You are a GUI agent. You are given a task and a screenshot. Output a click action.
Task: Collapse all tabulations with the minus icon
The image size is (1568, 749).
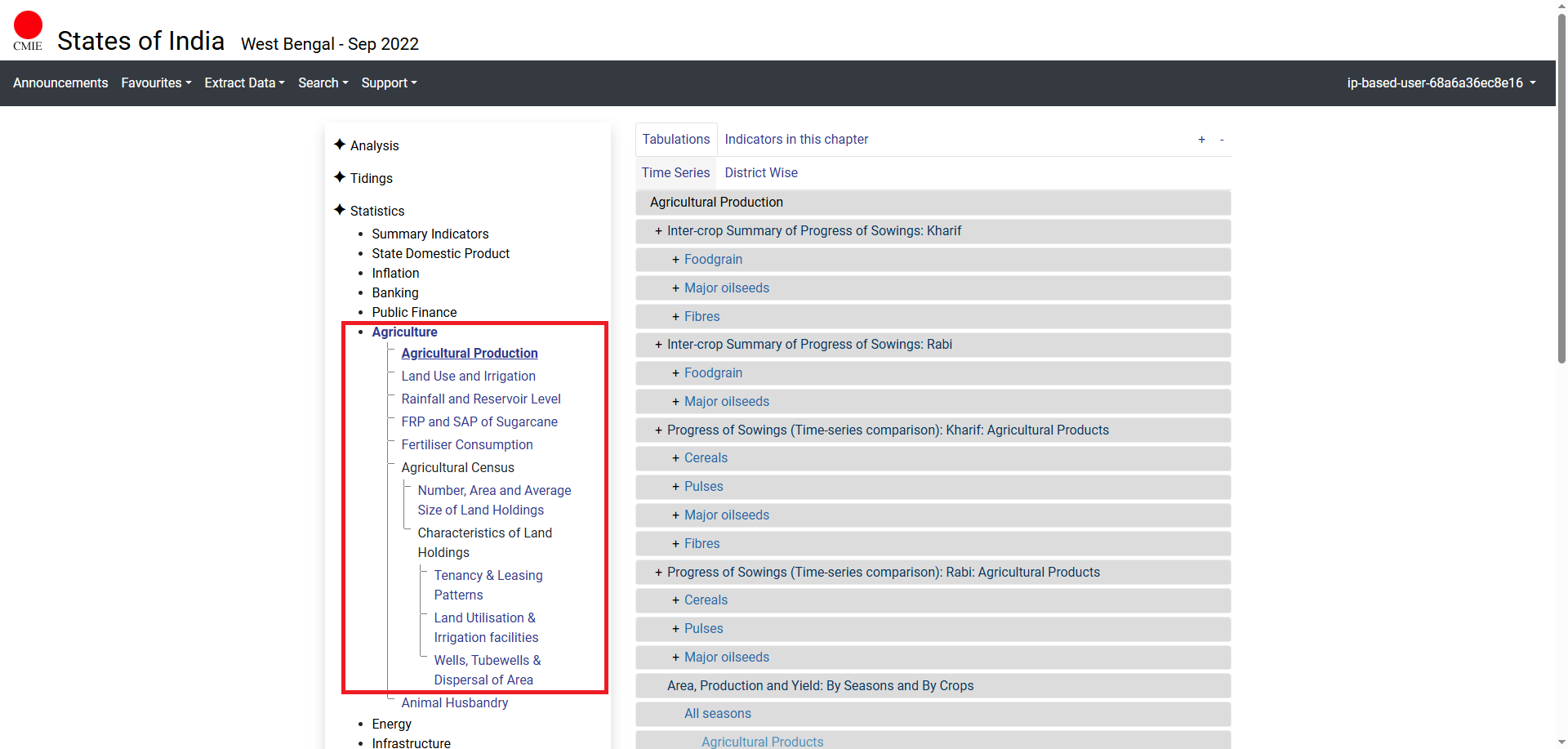point(1222,140)
